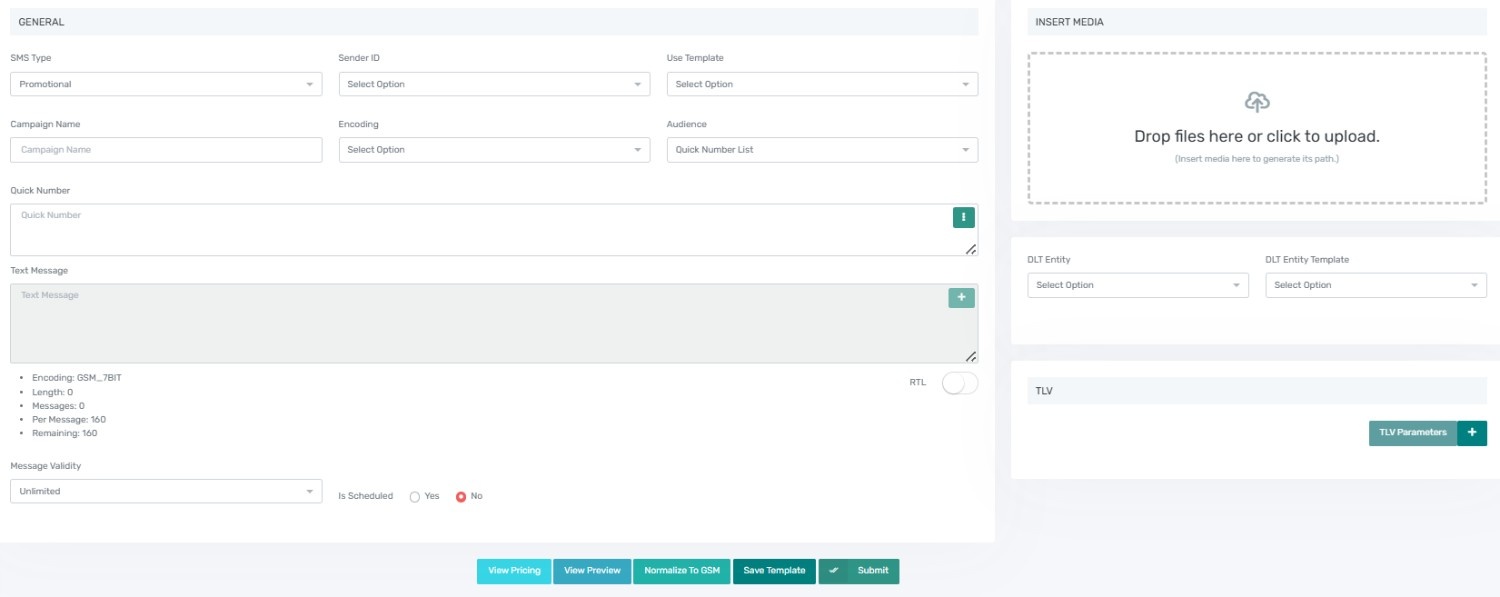Select Yes for Is Scheduled
This screenshot has height=597, width=1500.
pyautogui.click(x=414, y=495)
